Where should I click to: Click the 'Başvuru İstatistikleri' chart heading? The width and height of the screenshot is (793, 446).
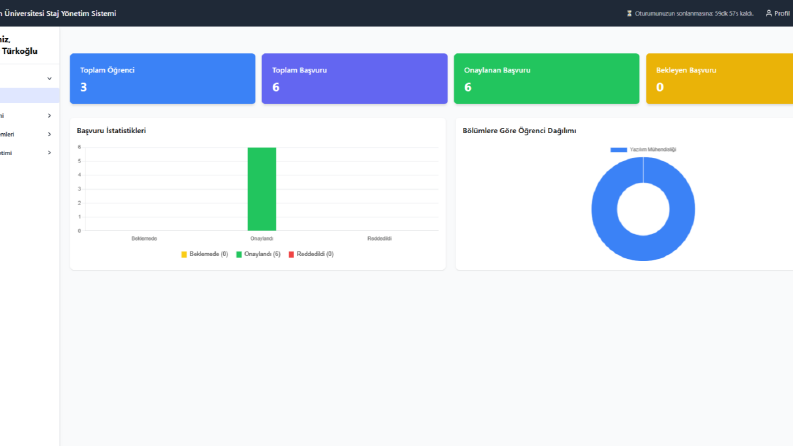(x=111, y=130)
